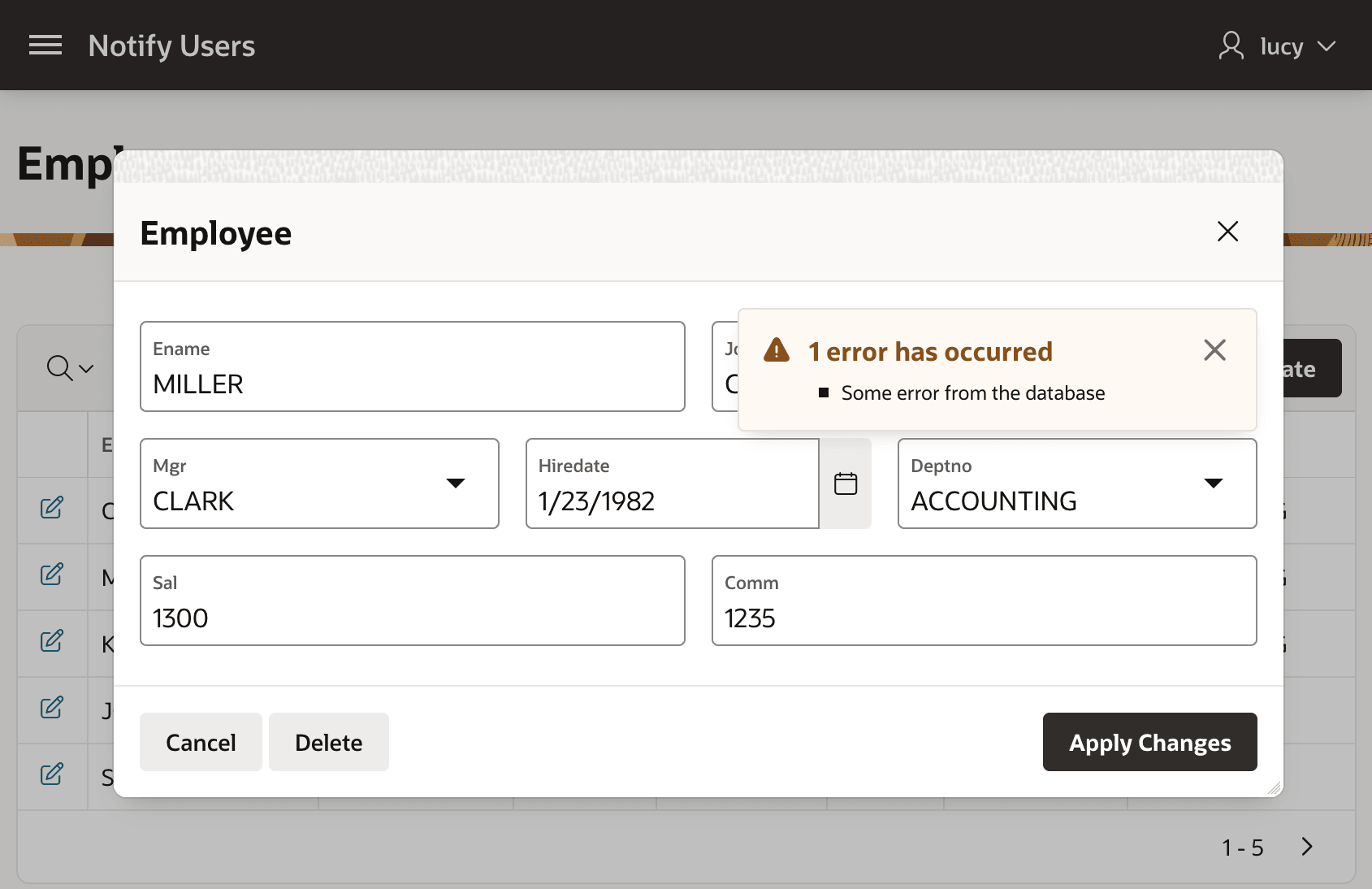This screenshot has height=889, width=1372.
Task: Expand the Deptno dropdown showing ACCOUNTING
Action: 1214,484
